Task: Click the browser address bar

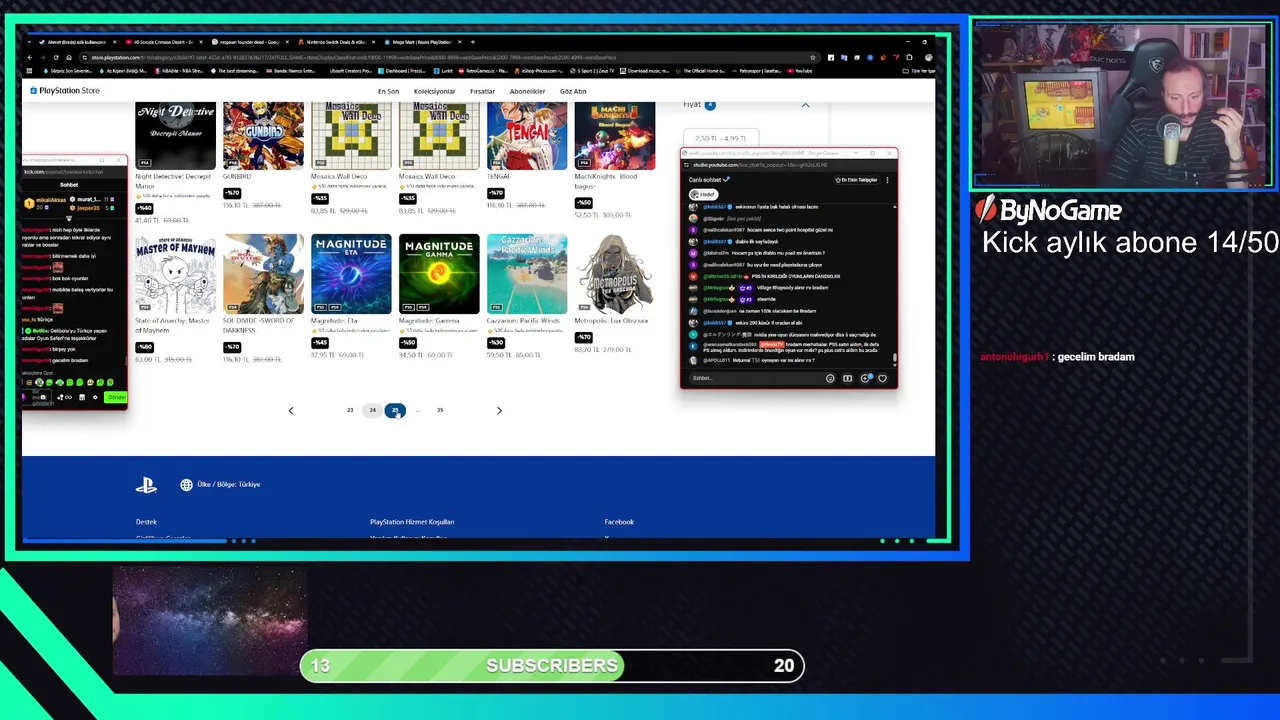Action: point(450,57)
